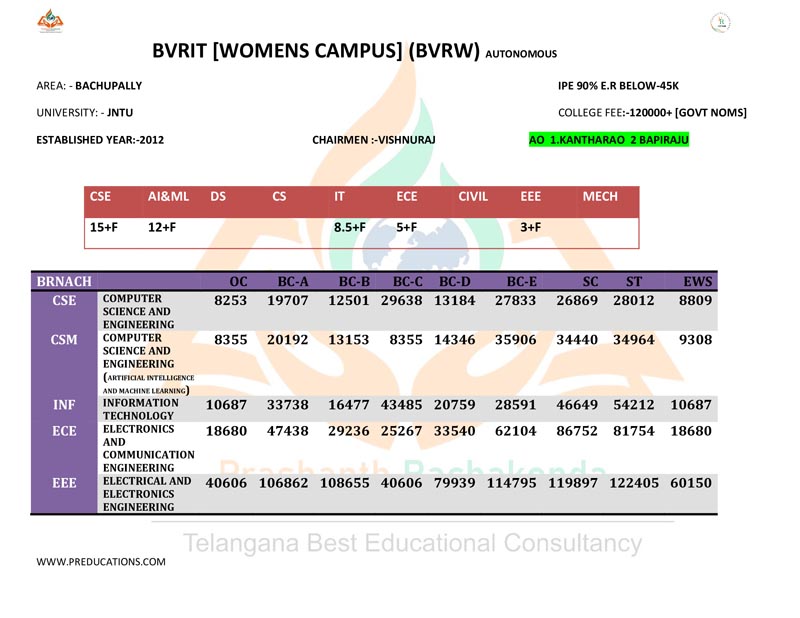Click the round emblem in the top-right corner
800x618 pixels.
pyautogui.click(x=720, y=22)
